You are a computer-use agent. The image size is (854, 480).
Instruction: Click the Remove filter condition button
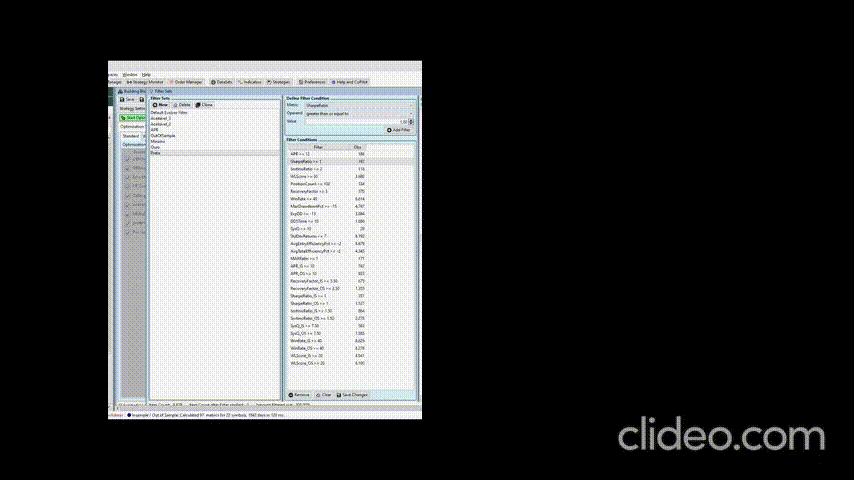[x=299, y=395]
